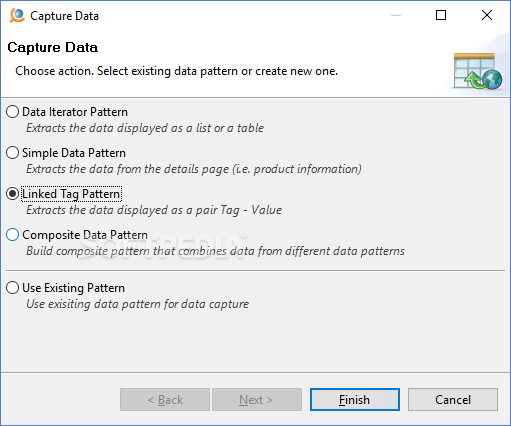511x426 pixels.
Task: Click the Capture Data app icon in title bar
Action: (x=17, y=15)
